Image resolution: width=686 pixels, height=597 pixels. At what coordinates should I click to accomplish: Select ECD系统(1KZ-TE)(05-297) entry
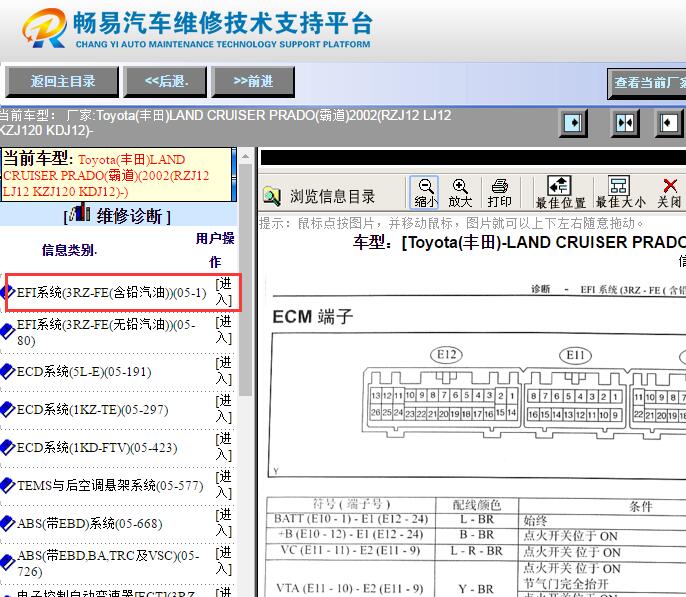pos(92,410)
